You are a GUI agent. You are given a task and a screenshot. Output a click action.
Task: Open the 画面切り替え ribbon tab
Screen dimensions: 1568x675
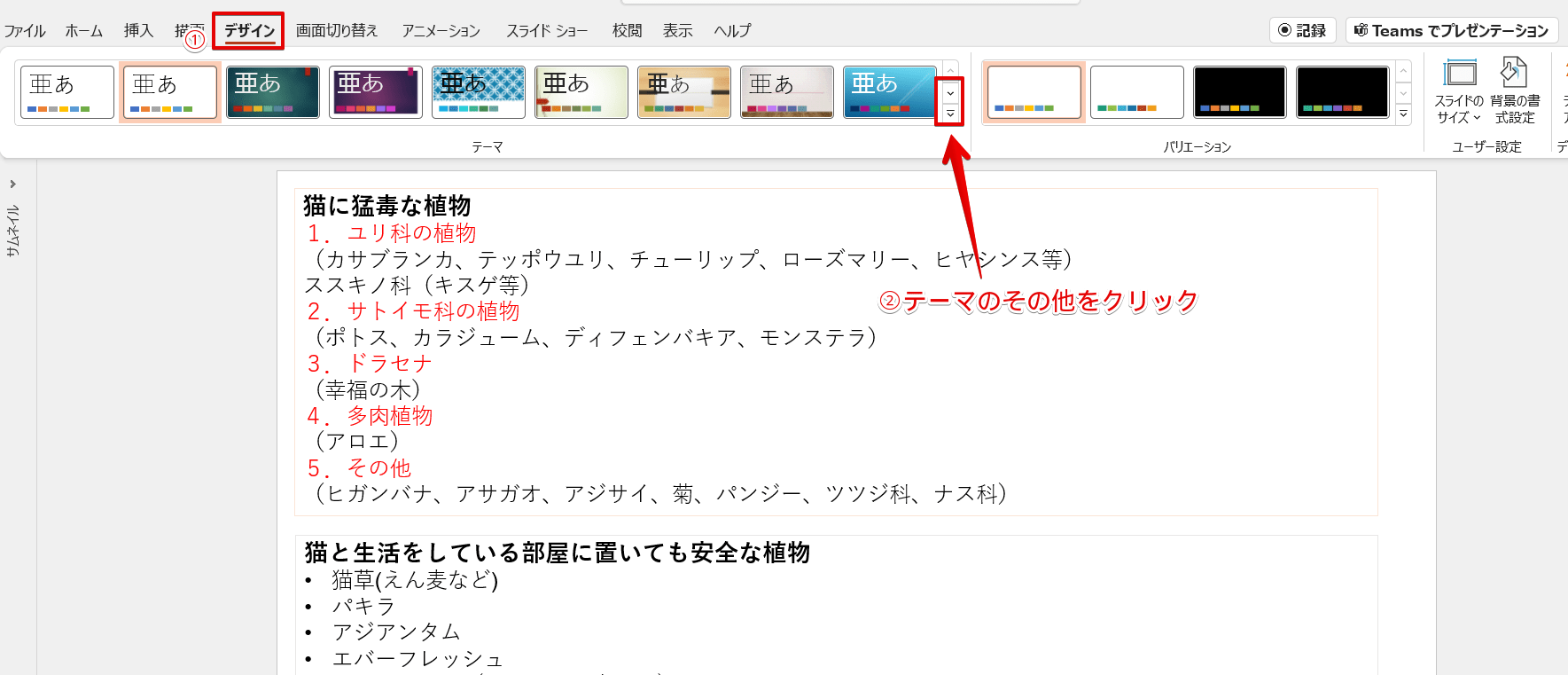coord(337,31)
